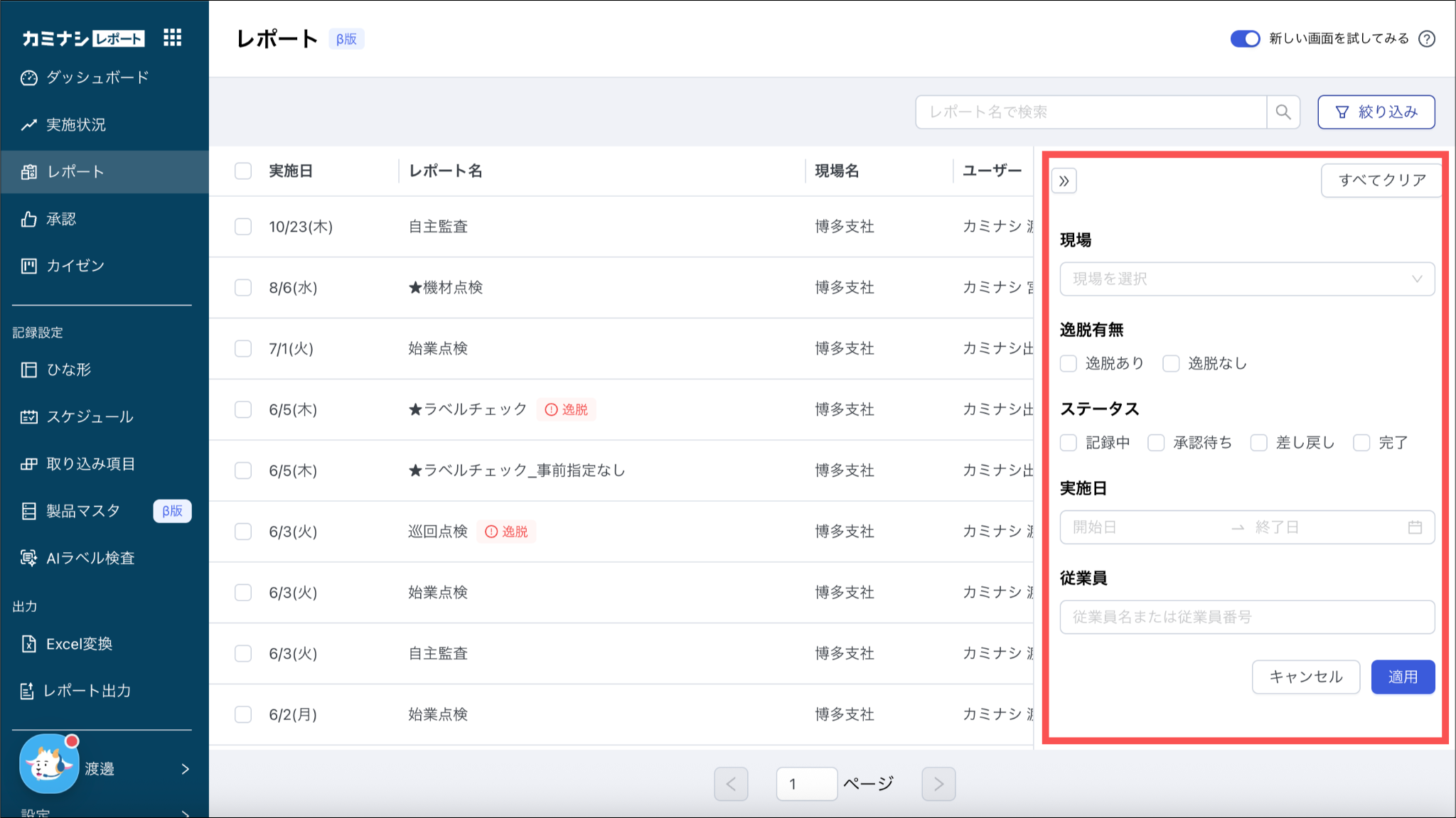Open ダッシュボード in the sidebar
This screenshot has height=818, width=1456.
(x=97, y=77)
